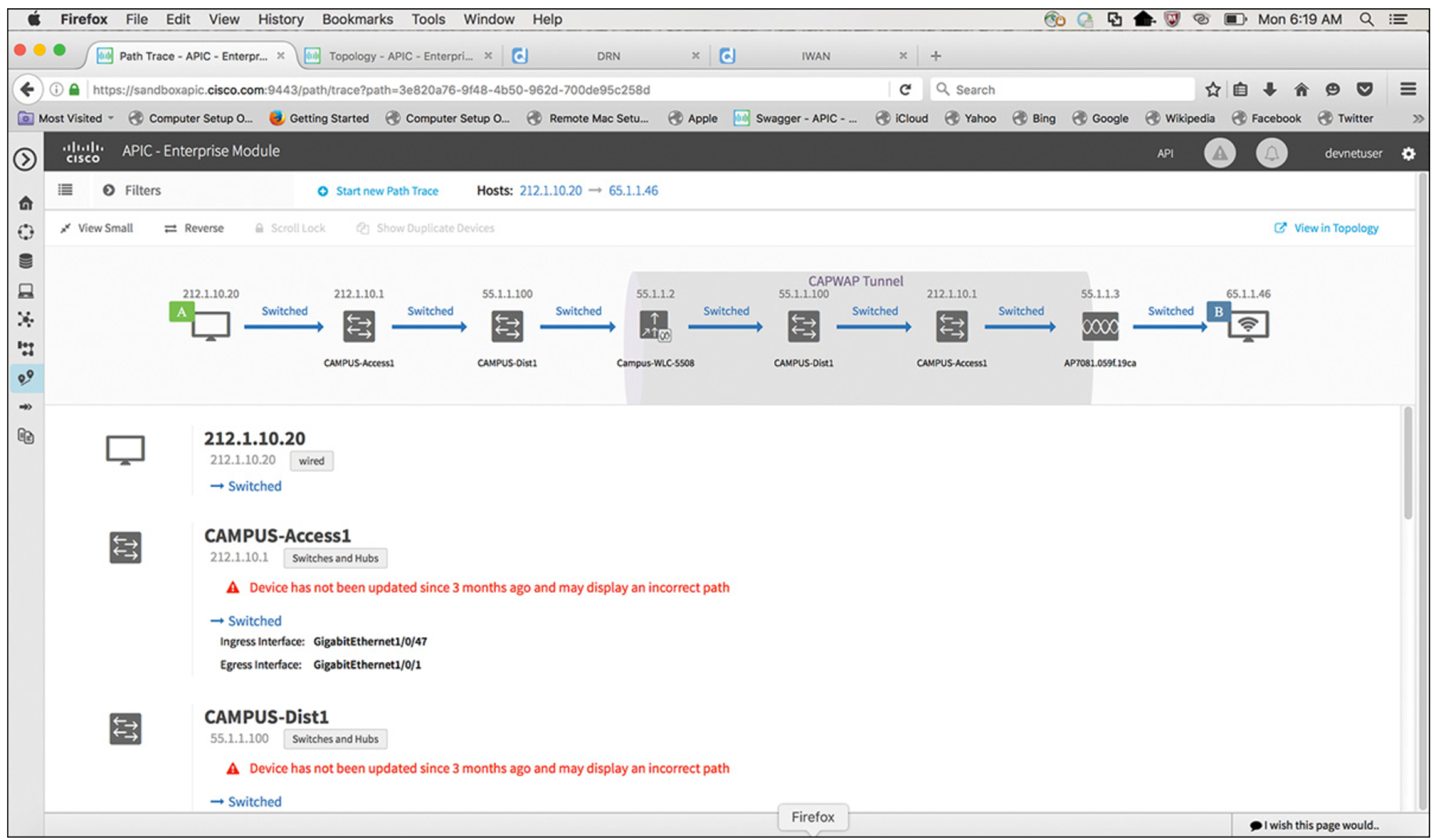
Task: Select the Path Trace pin icon in sidebar
Action: click(x=26, y=377)
